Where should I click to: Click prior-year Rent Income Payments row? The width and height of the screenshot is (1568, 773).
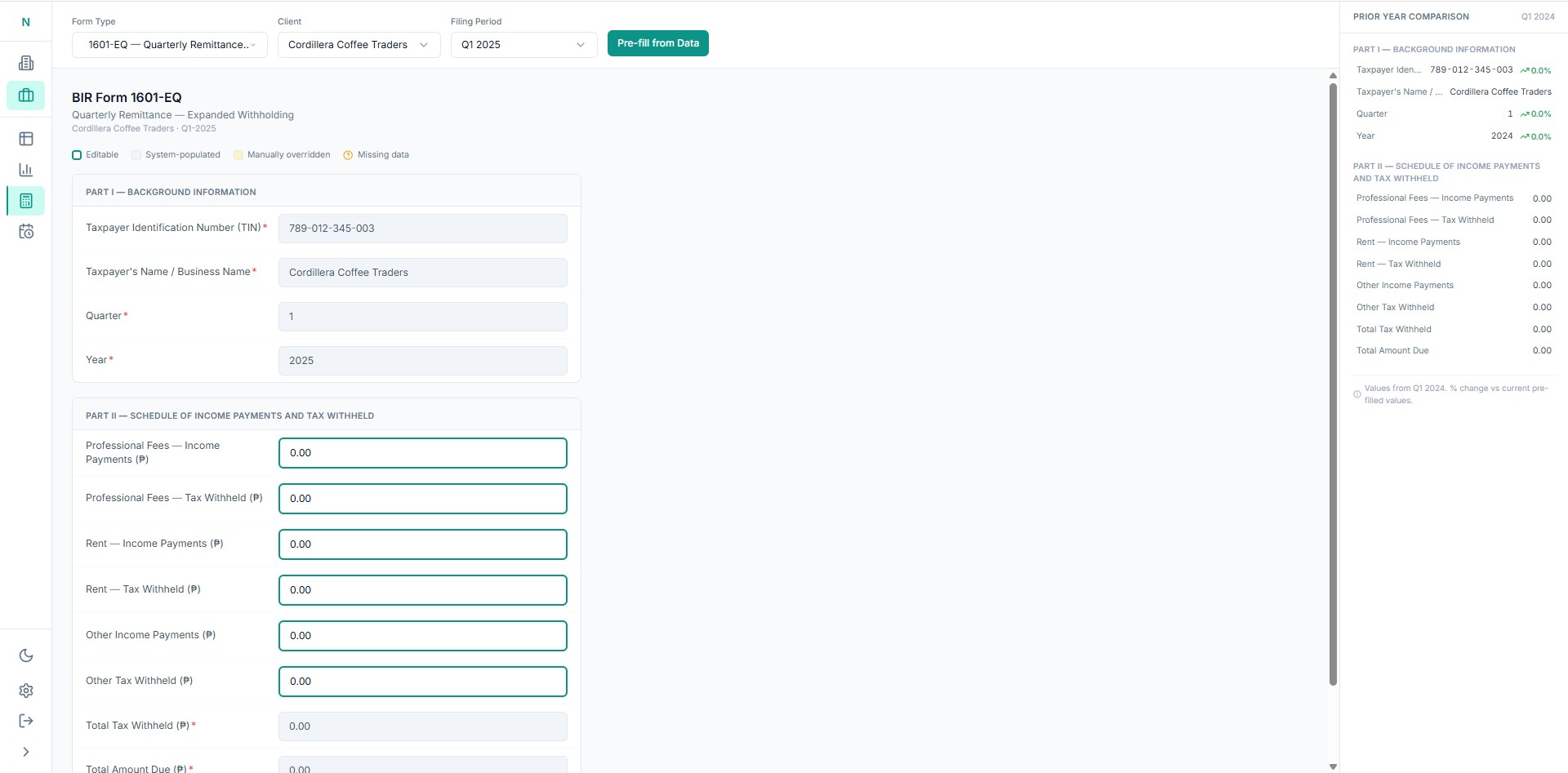[1454, 242]
